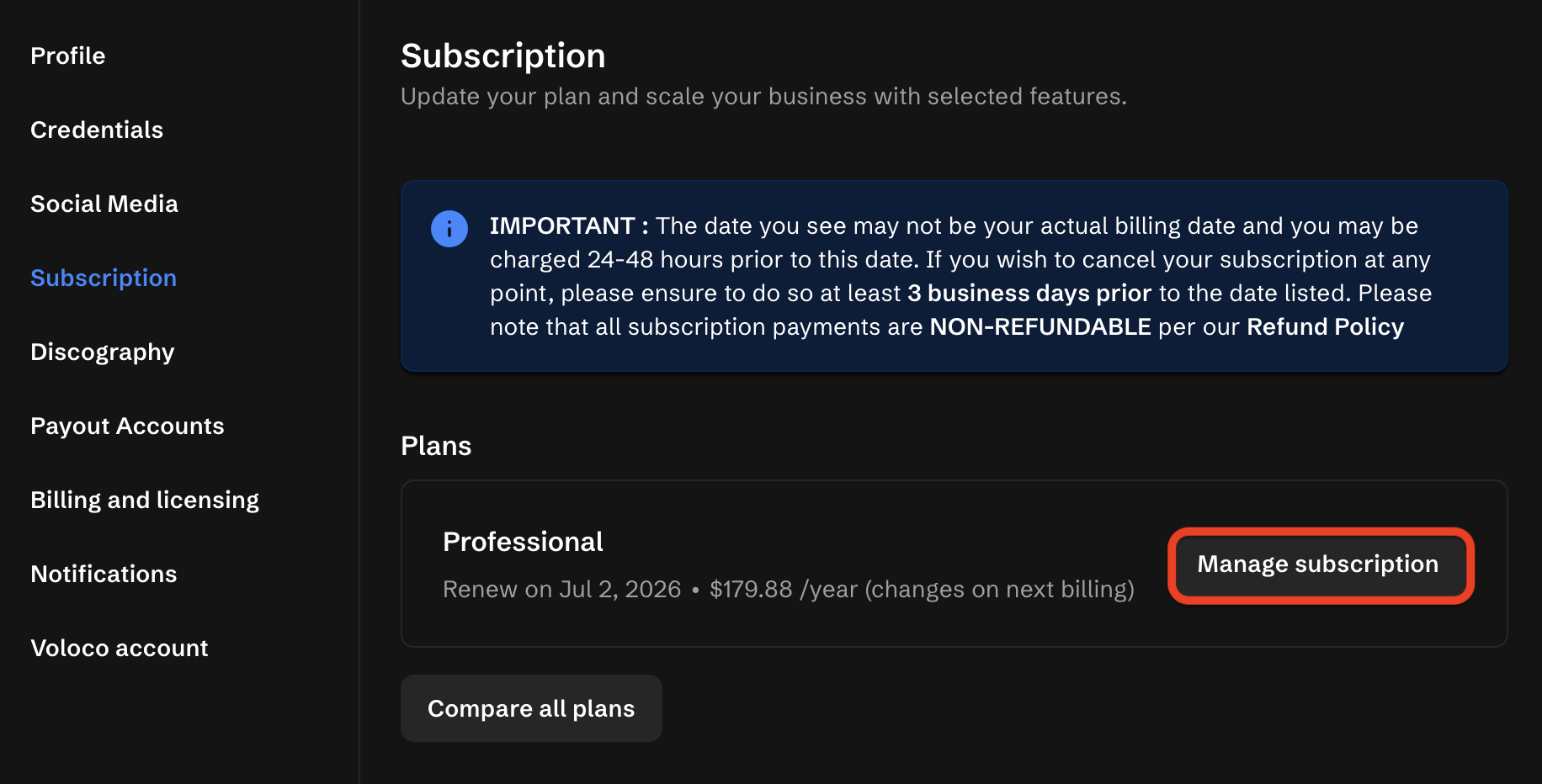The image size is (1542, 784).
Task: Click the Manage subscription button
Action: 1318,564
